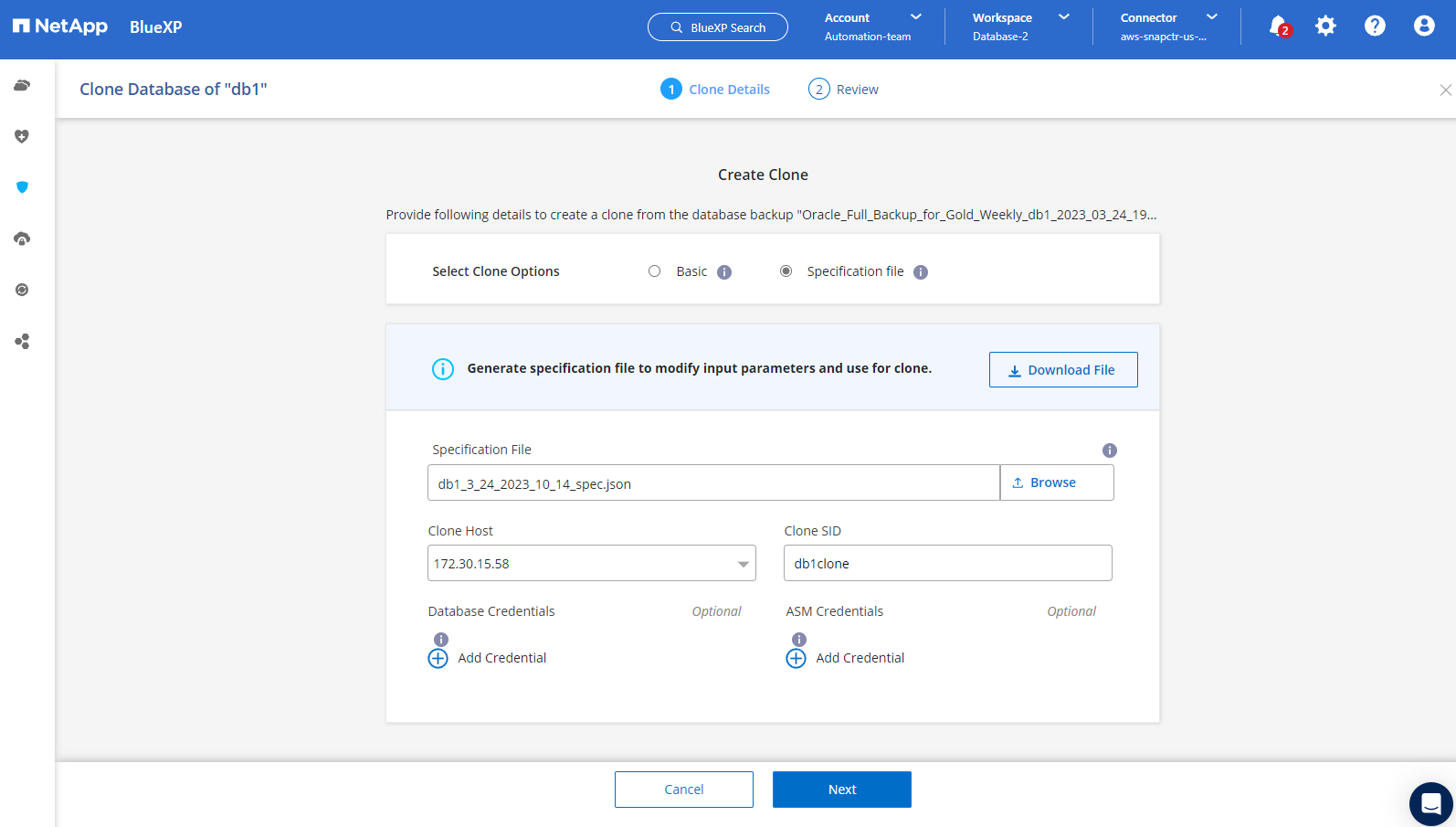This screenshot has height=827, width=1456.
Task: Open the notifications bell icon
Action: coord(1278,27)
